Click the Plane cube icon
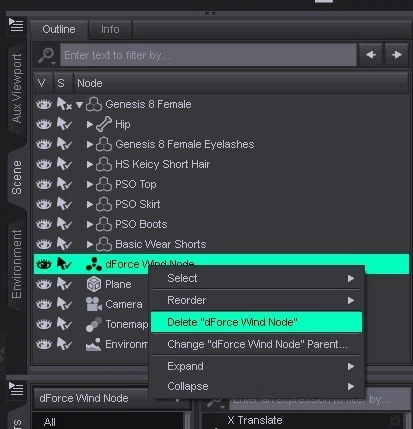413x429 pixels. [x=94, y=284]
